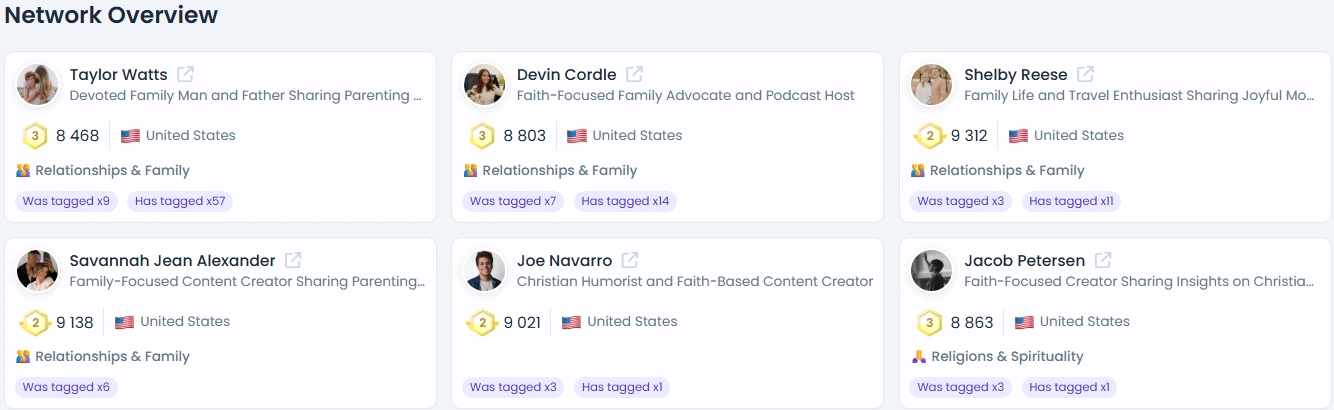
Task: Click 'Was tagged x9' badge
Action: [x=66, y=201]
